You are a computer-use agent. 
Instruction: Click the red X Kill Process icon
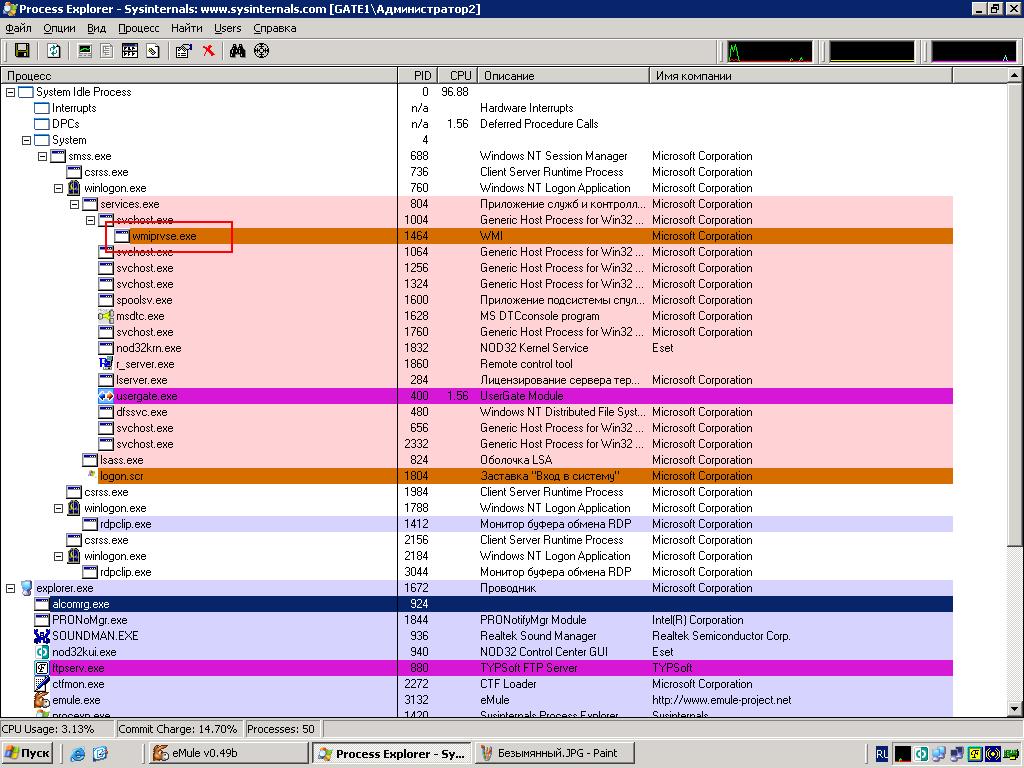coord(208,51)
